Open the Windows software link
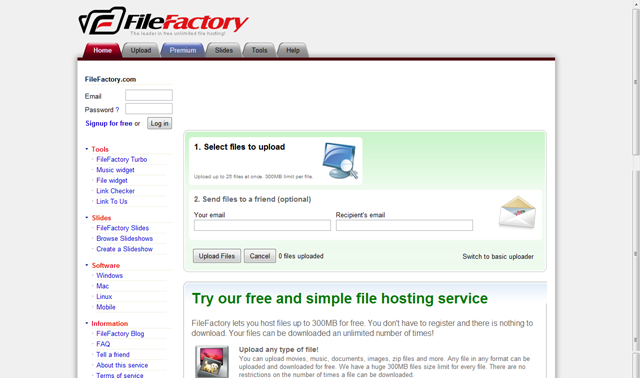 tap(109, 276)
